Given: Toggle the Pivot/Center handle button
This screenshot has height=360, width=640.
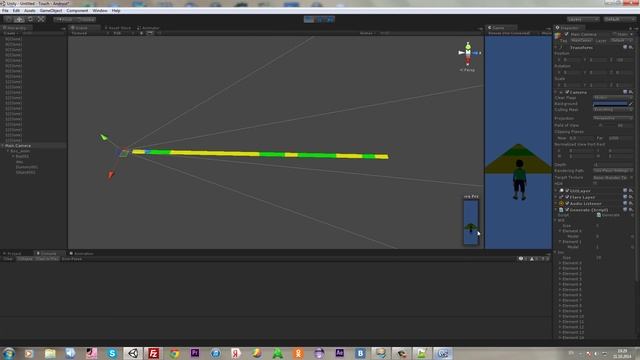Looking at the screenshot, I should [x=65, y=19].
